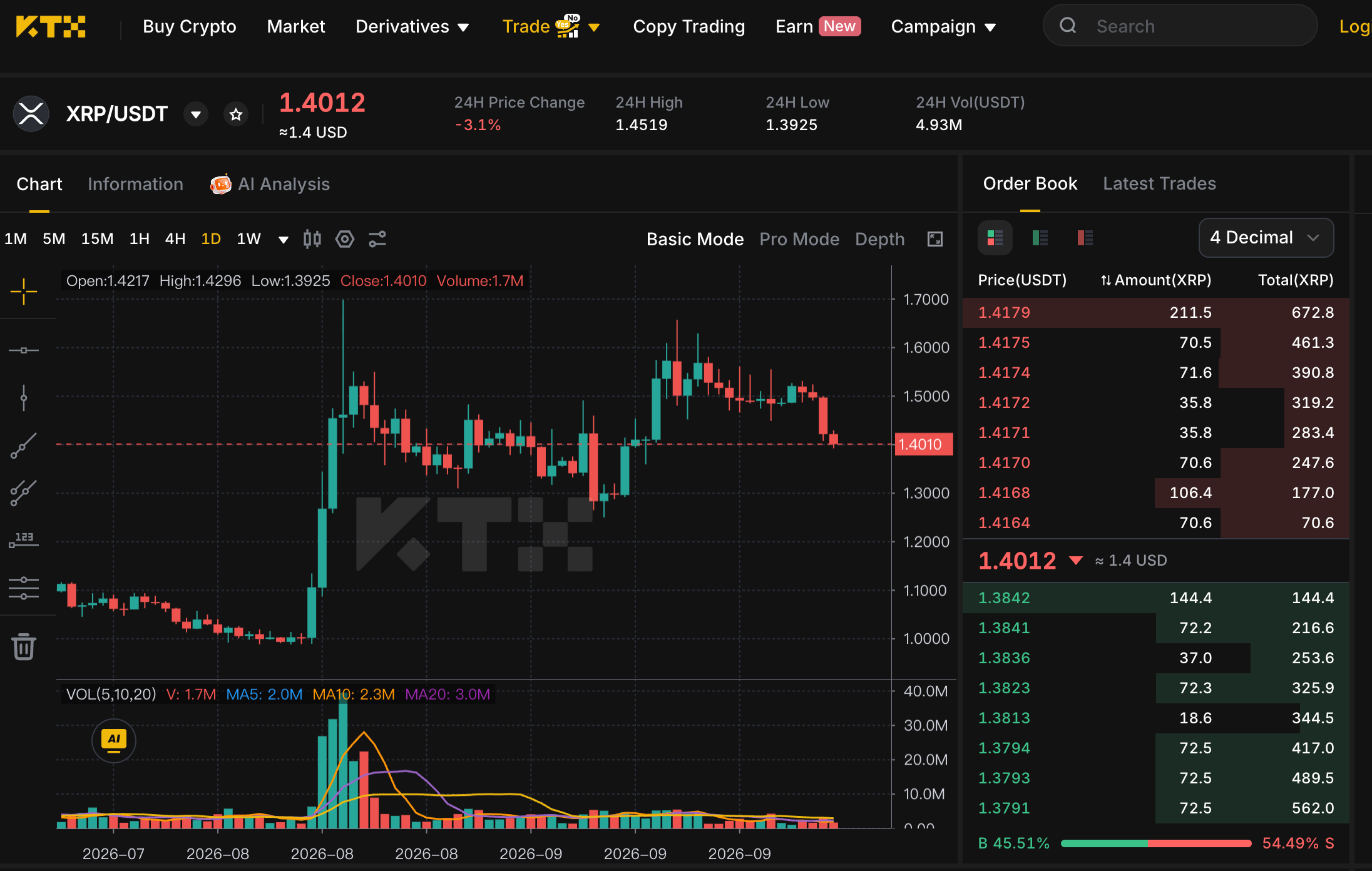Expand more timeframe options arrow
This screenshot has height=871, width=1372.
[x=283, y=240]
